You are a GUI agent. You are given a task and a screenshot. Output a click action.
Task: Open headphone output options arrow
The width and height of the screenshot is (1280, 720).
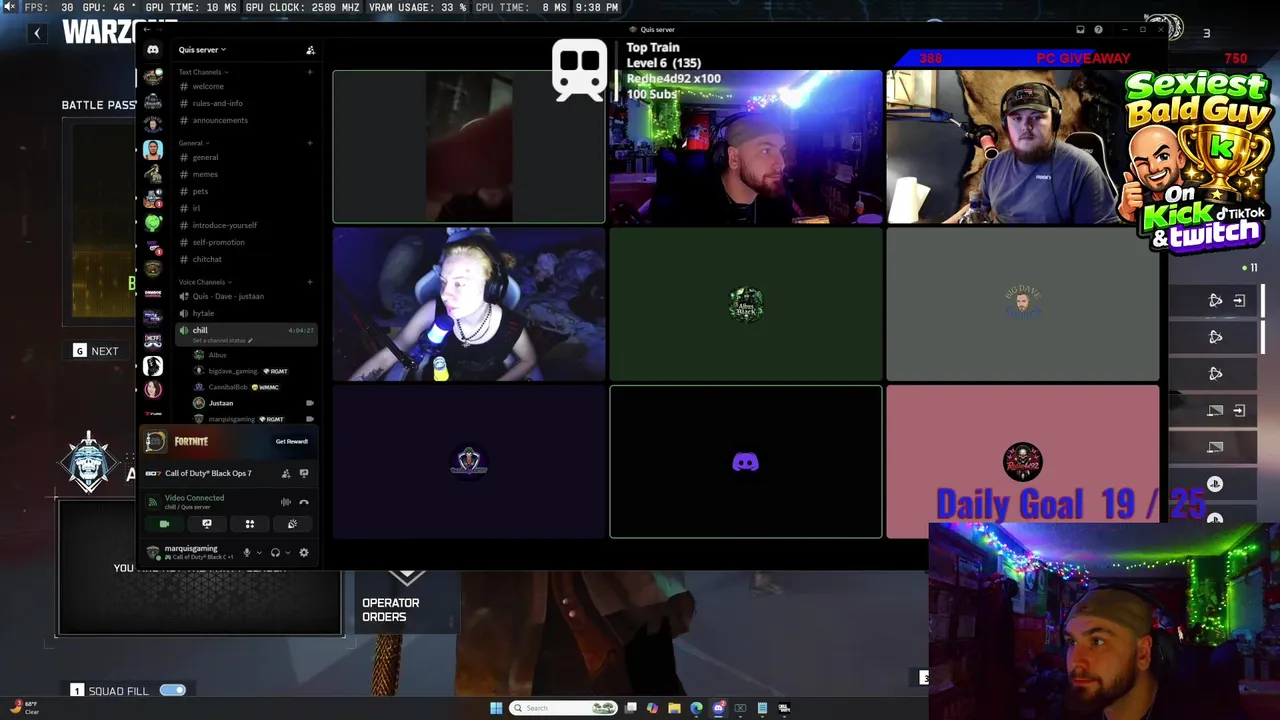pos(288,552)
